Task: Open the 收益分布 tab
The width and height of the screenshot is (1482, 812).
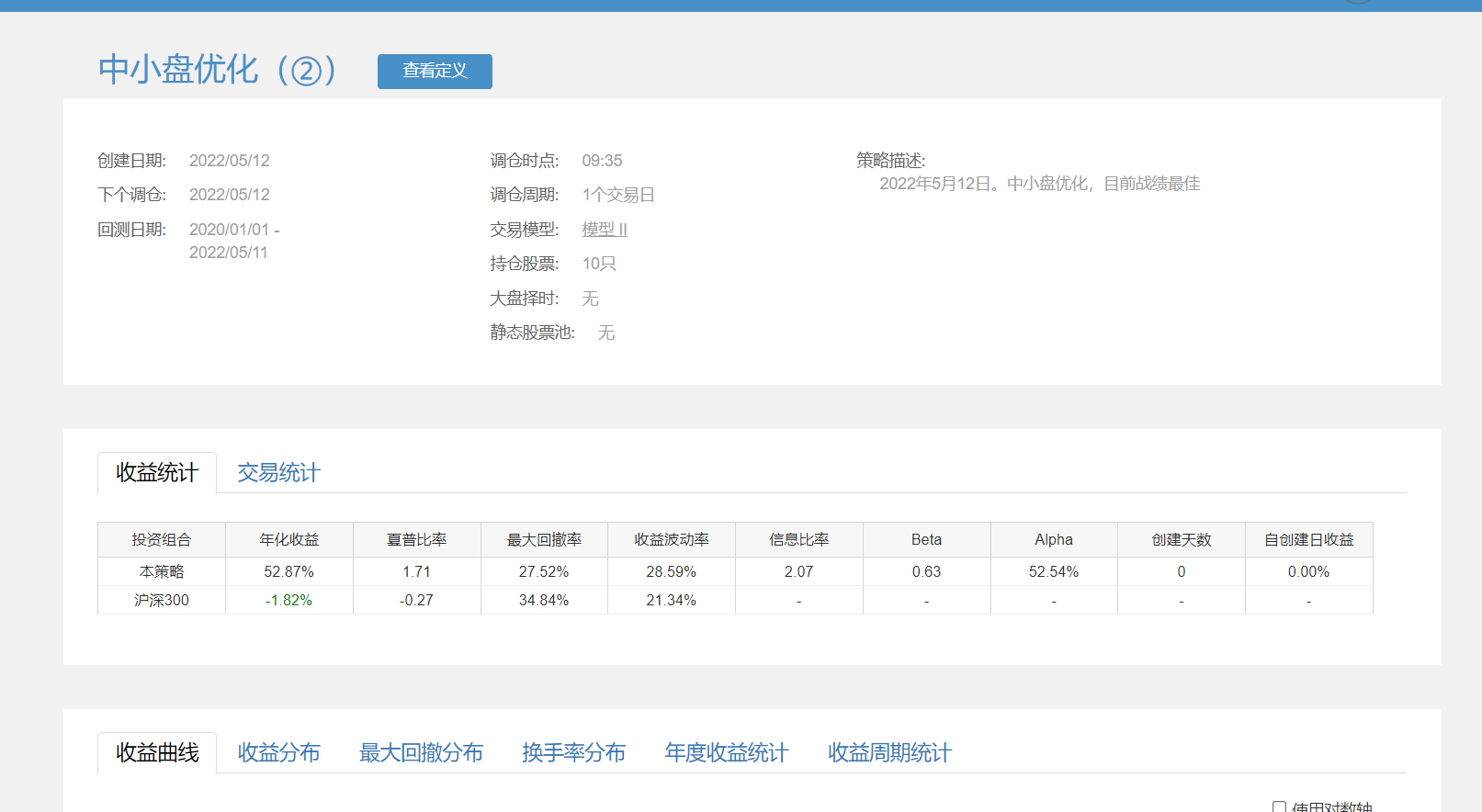Action: [278, 753]
